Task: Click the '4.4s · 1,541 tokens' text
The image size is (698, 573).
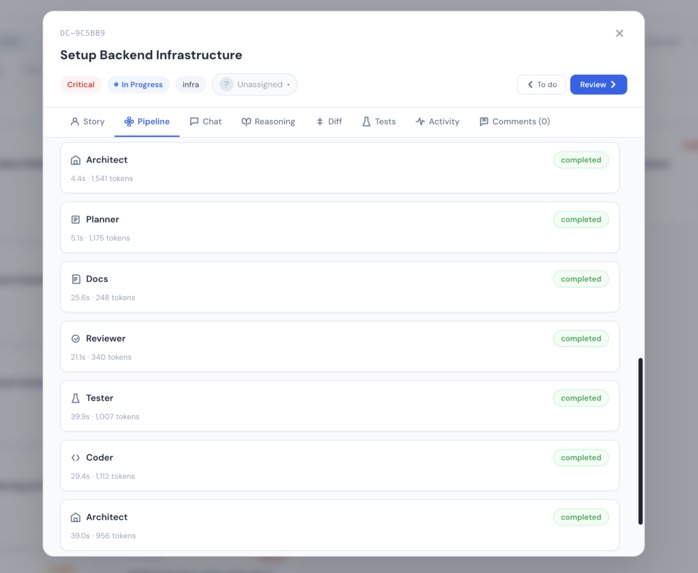Action: 102,179
